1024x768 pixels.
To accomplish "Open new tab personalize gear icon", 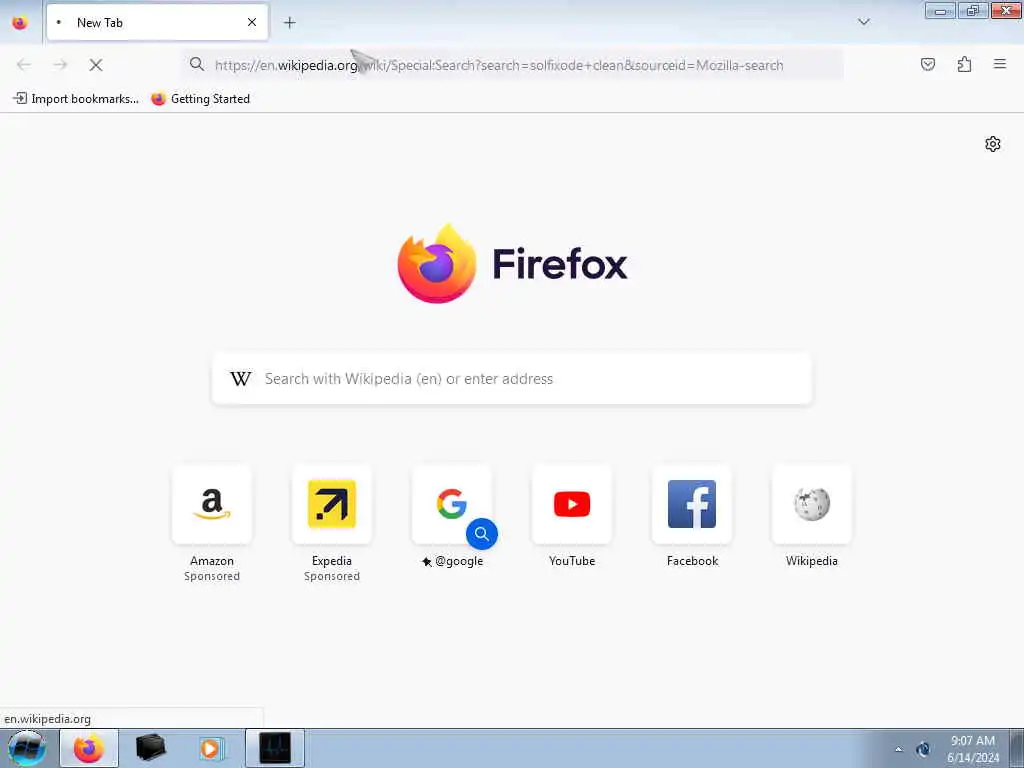I will pyautogui.click(x=992, y=144).
